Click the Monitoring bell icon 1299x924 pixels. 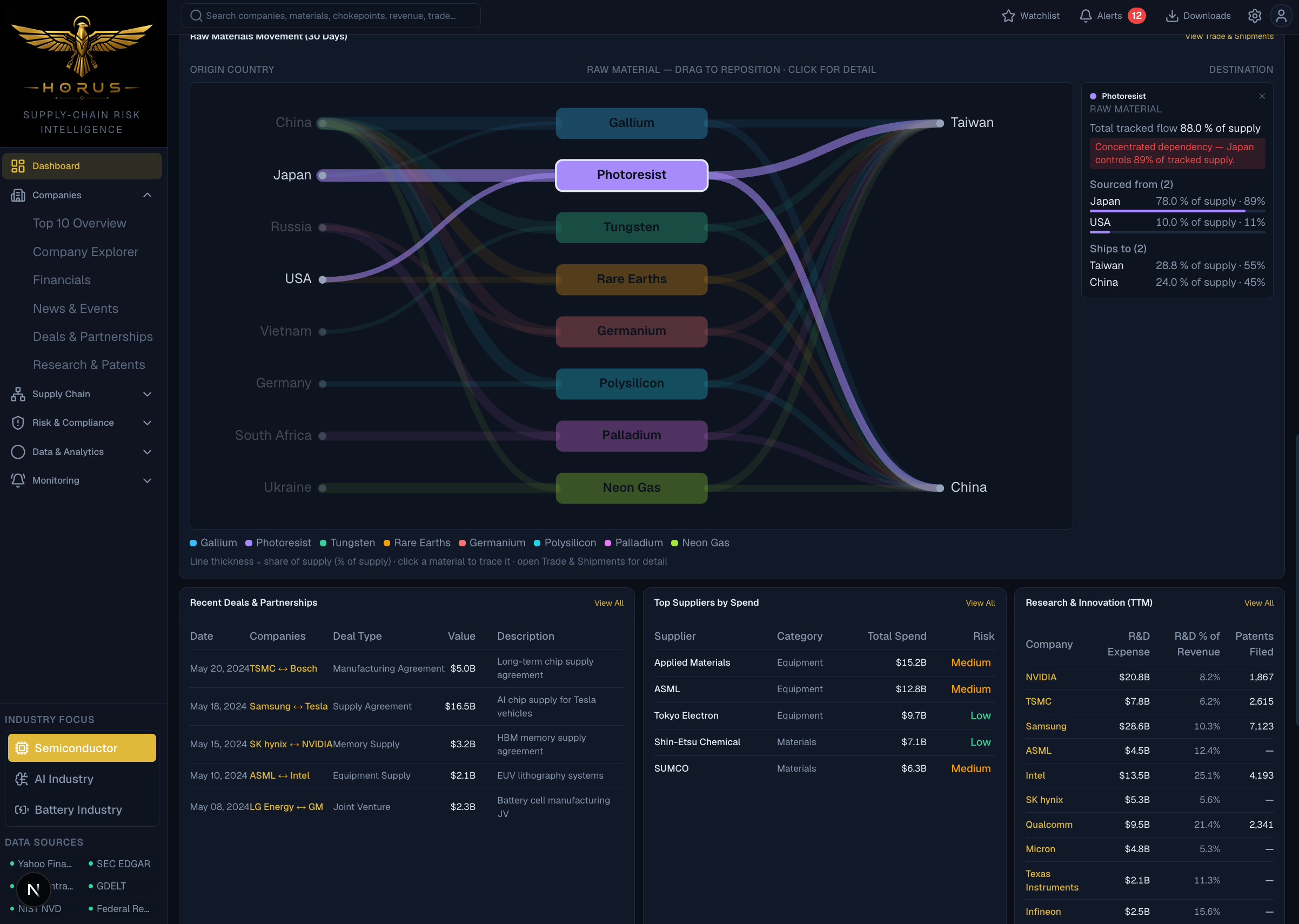tap(18, 480)
